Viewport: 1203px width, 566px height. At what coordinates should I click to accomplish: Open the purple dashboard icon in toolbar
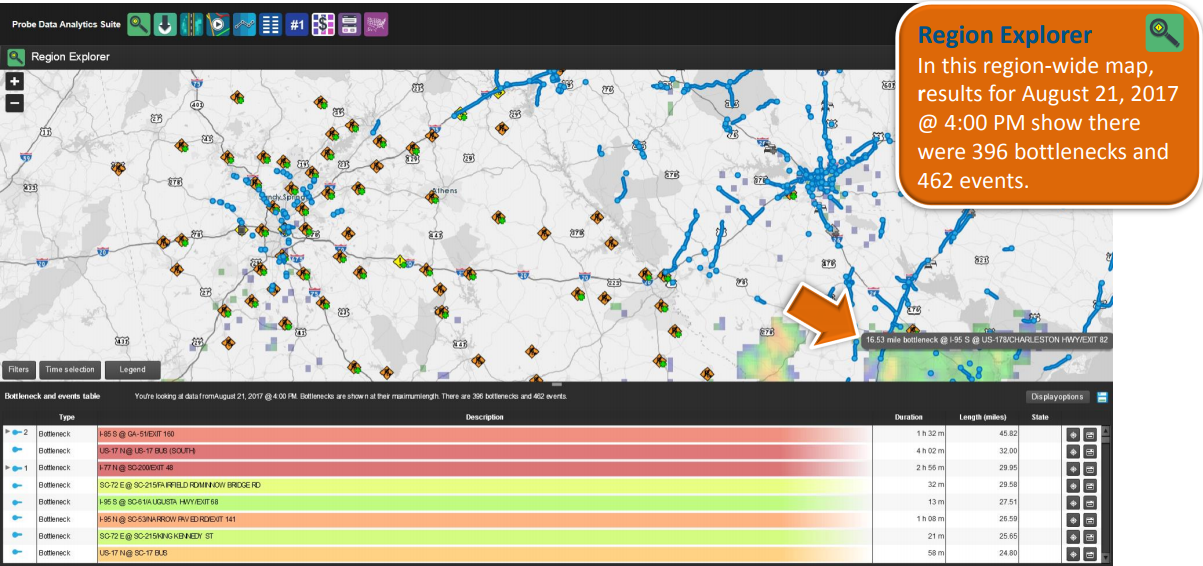click(x=349, y=24)
